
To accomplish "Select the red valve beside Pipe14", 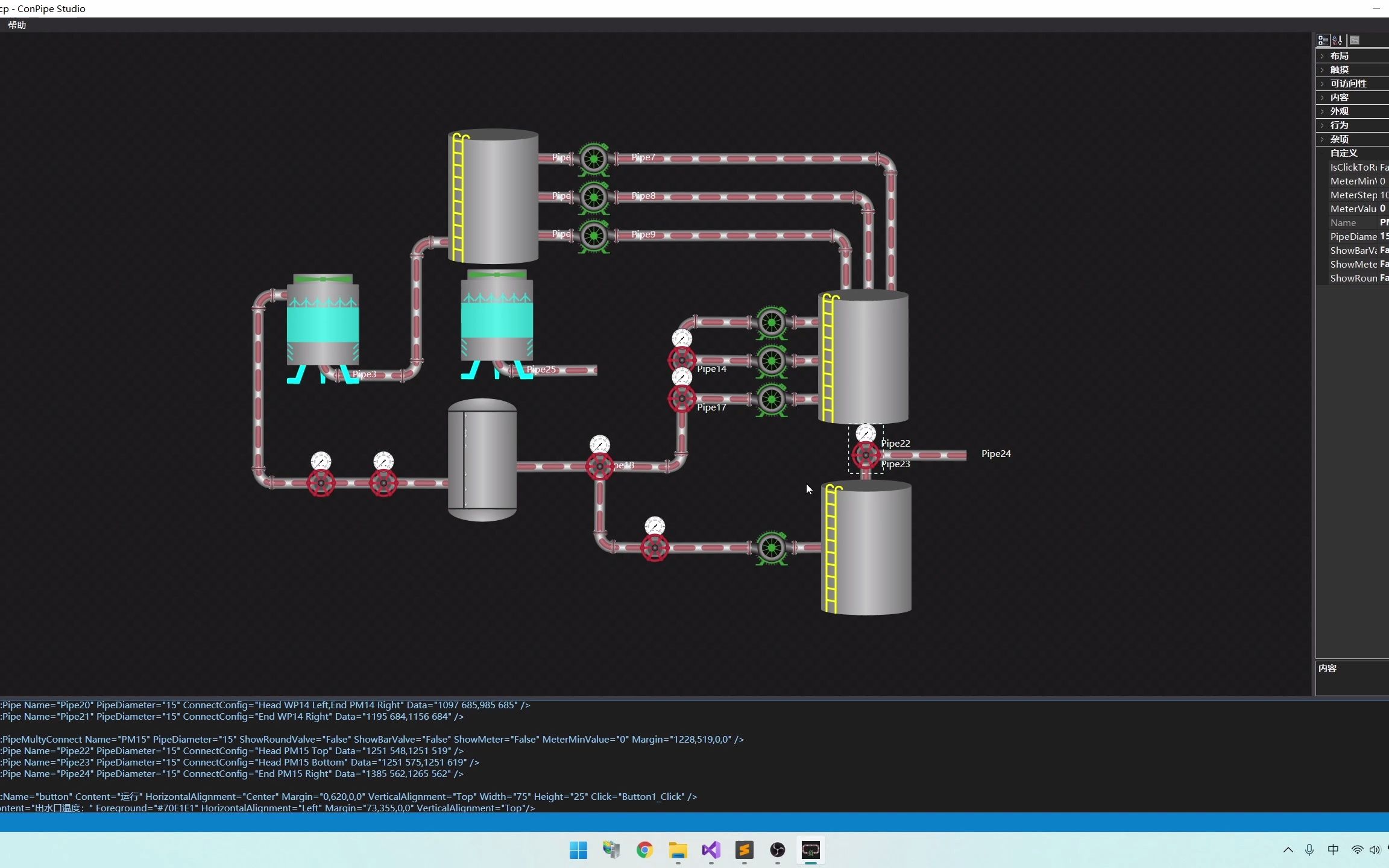I will tap(682, 360).
